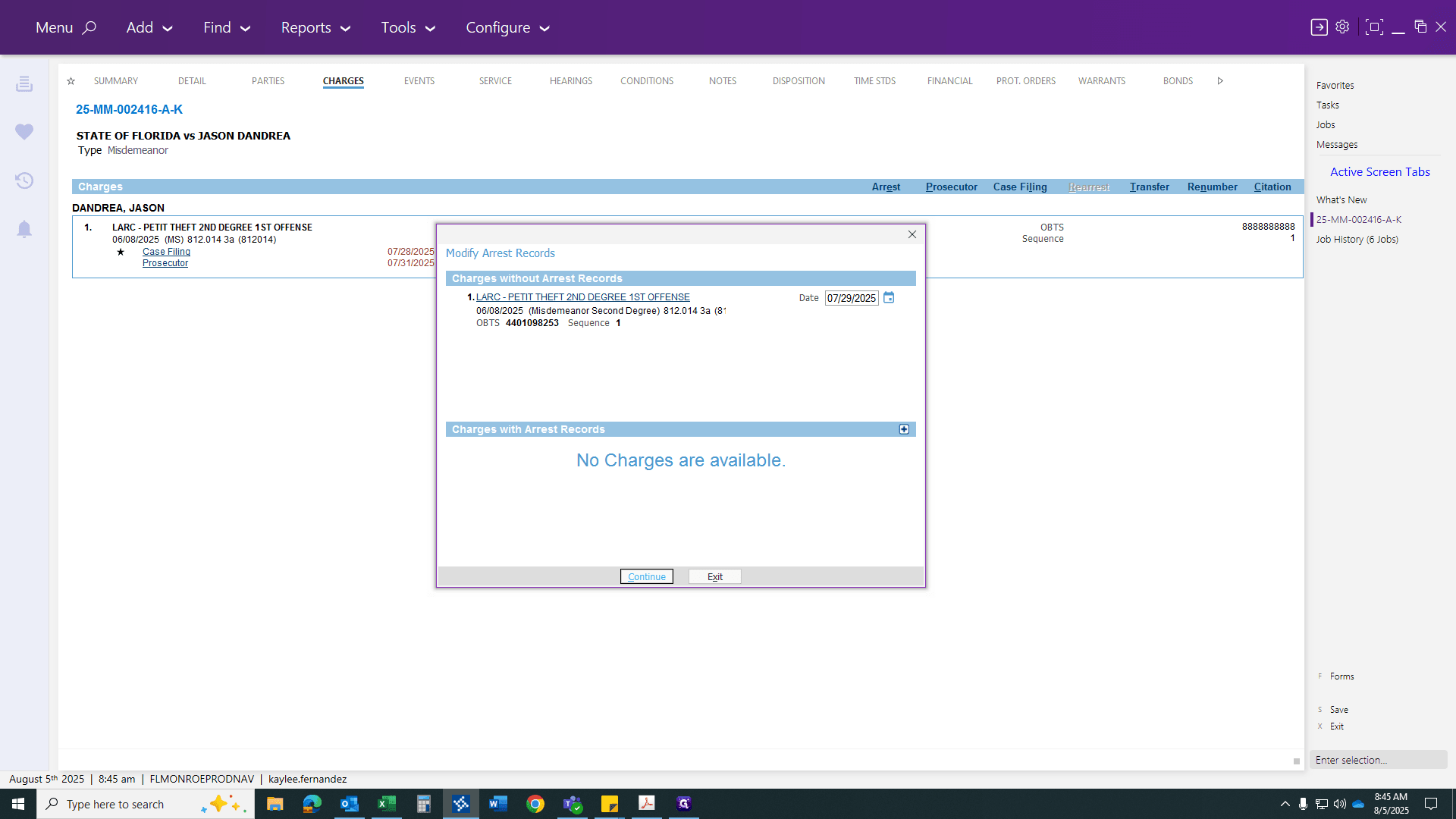Switch to the Financial tab
Viewport: 1456px width, 819px height.
click(949, 81)
